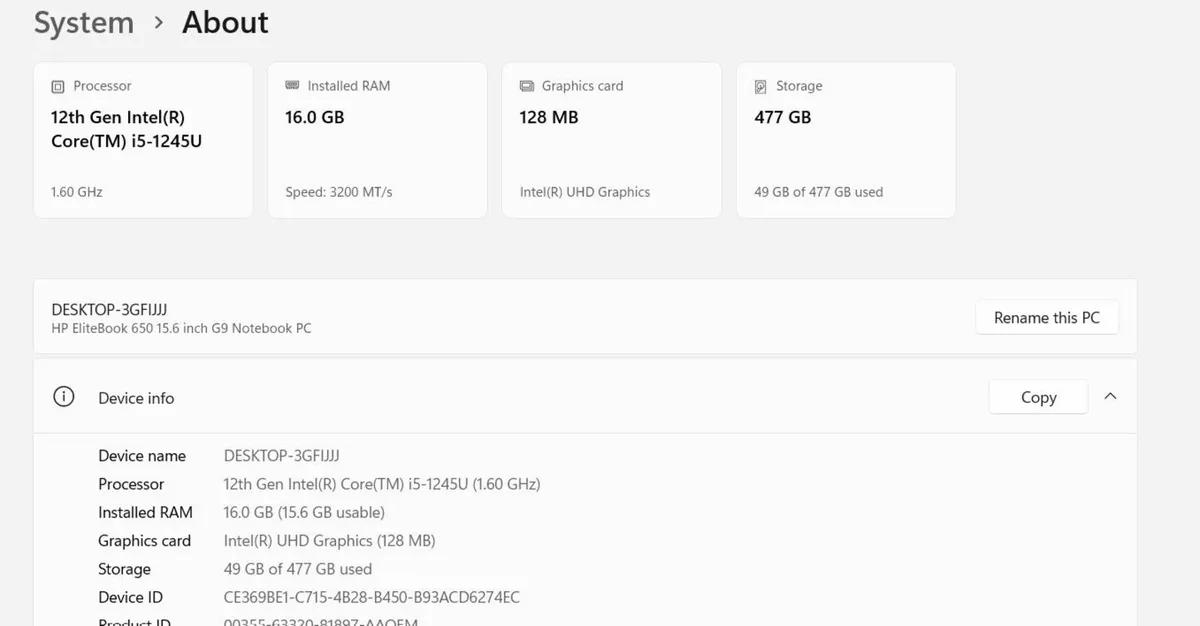Click the Device info circle icon

[63, 397]
